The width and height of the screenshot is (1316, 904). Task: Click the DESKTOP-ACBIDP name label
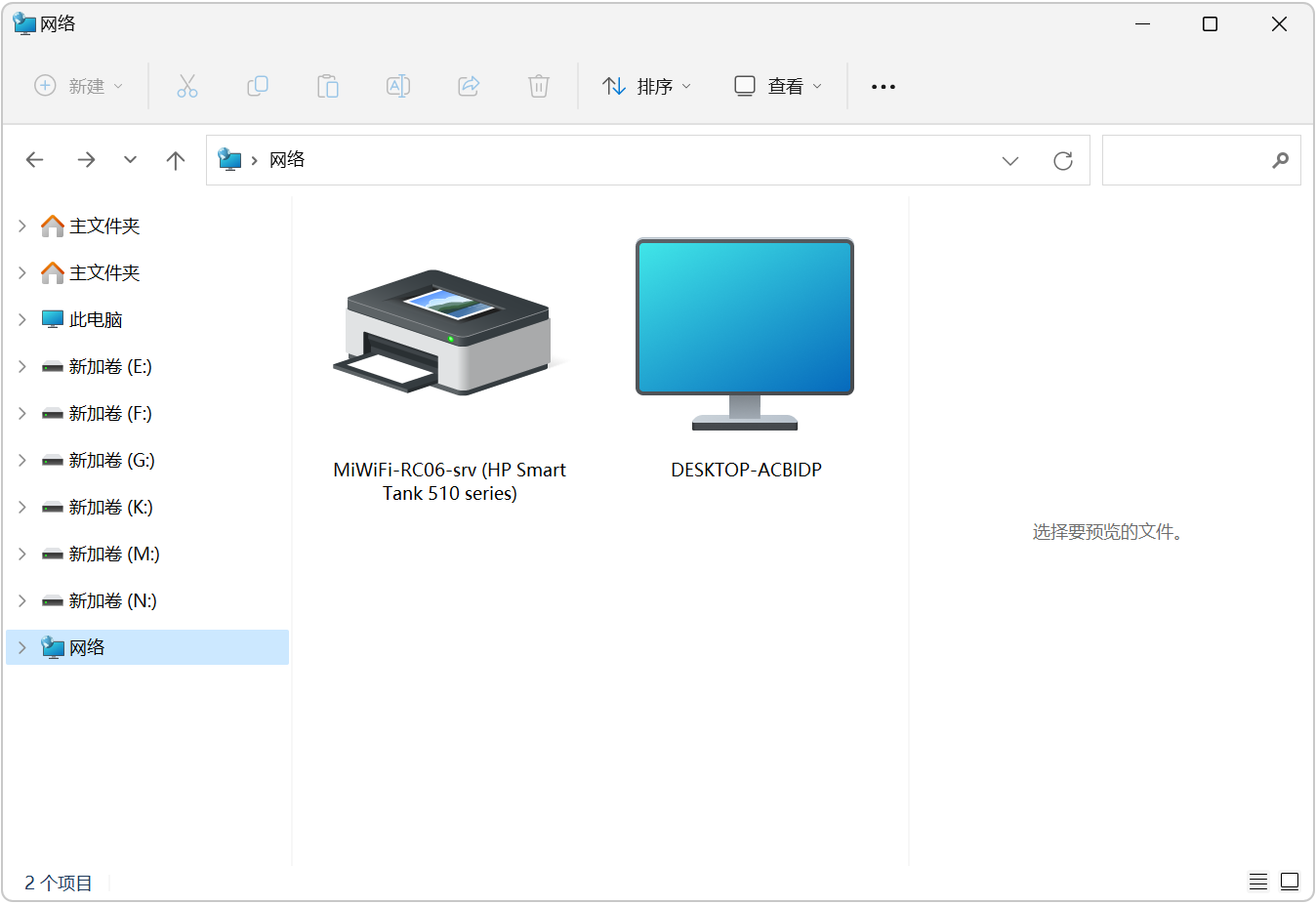[746, 470]
